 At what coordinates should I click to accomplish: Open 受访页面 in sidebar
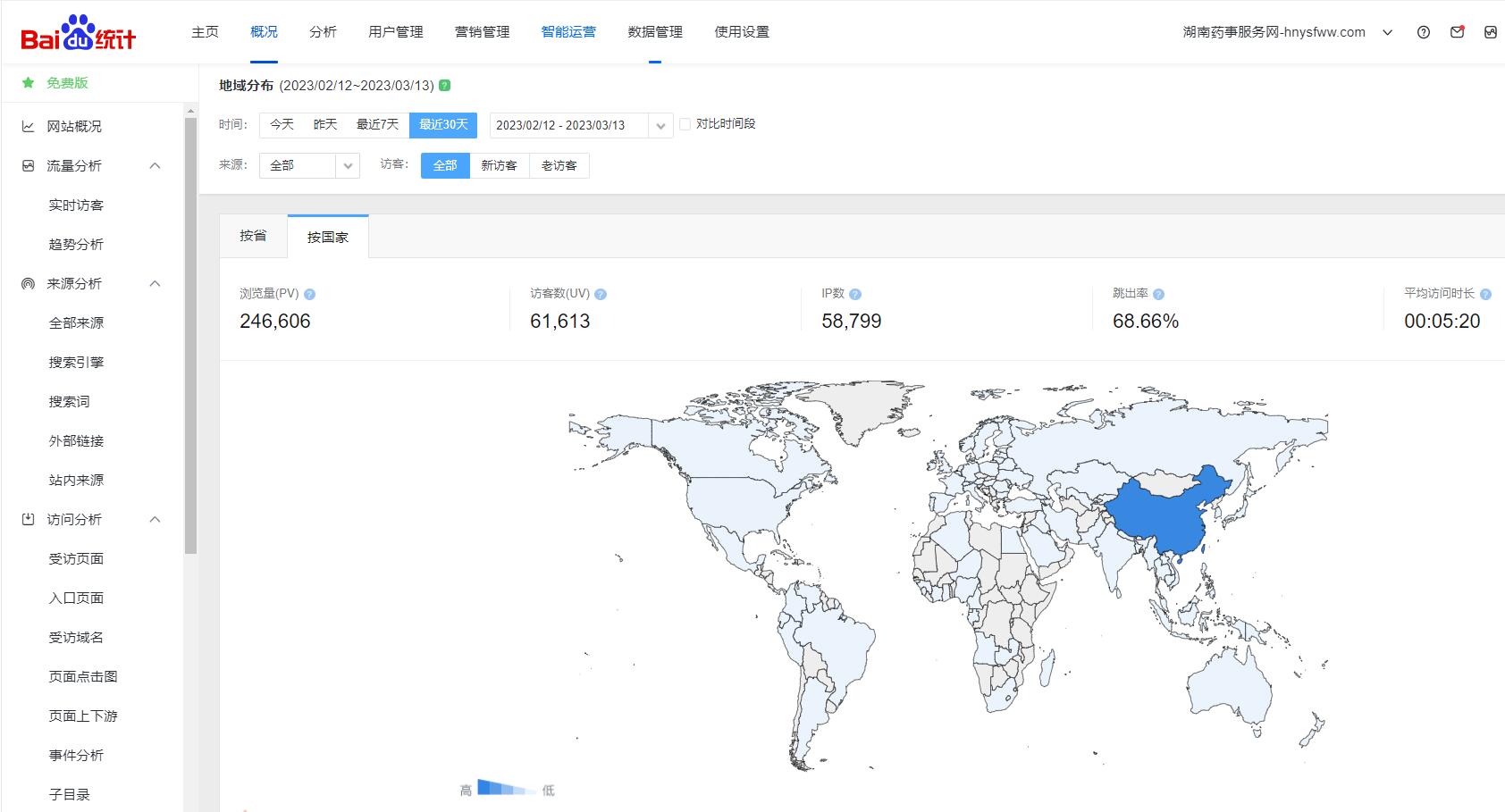point(76,559)
